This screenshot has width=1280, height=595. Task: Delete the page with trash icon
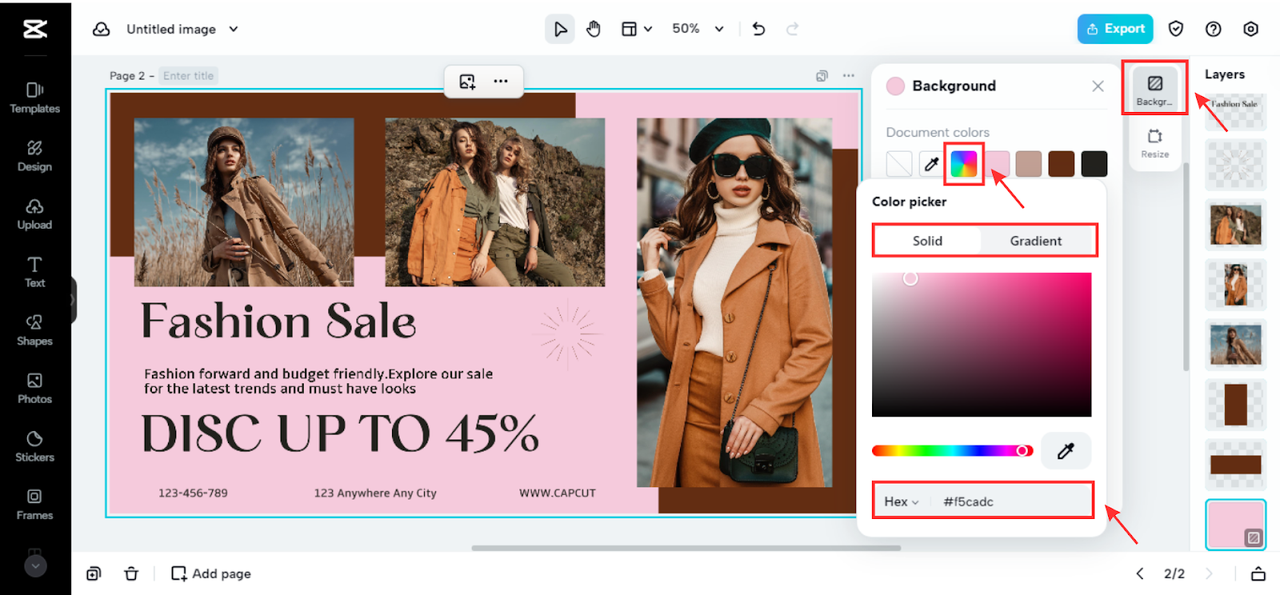131,573
